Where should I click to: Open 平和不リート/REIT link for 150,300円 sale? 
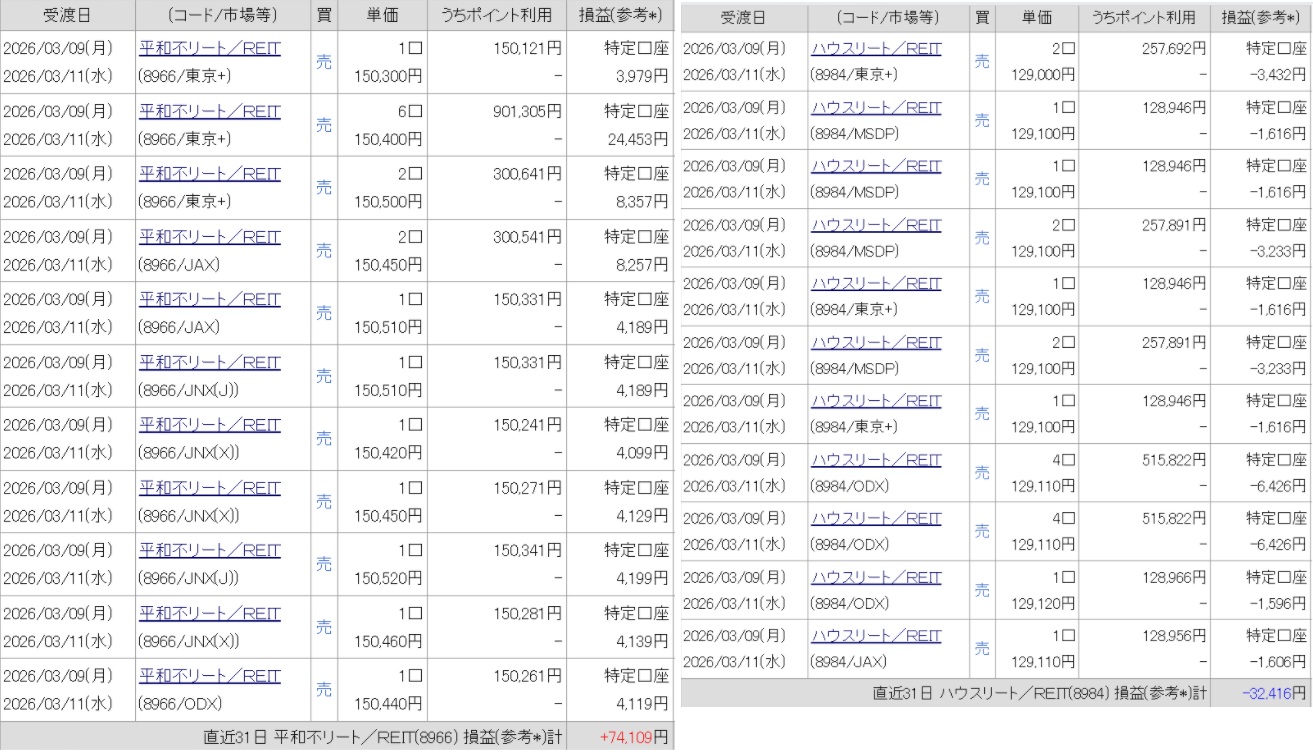209,49
